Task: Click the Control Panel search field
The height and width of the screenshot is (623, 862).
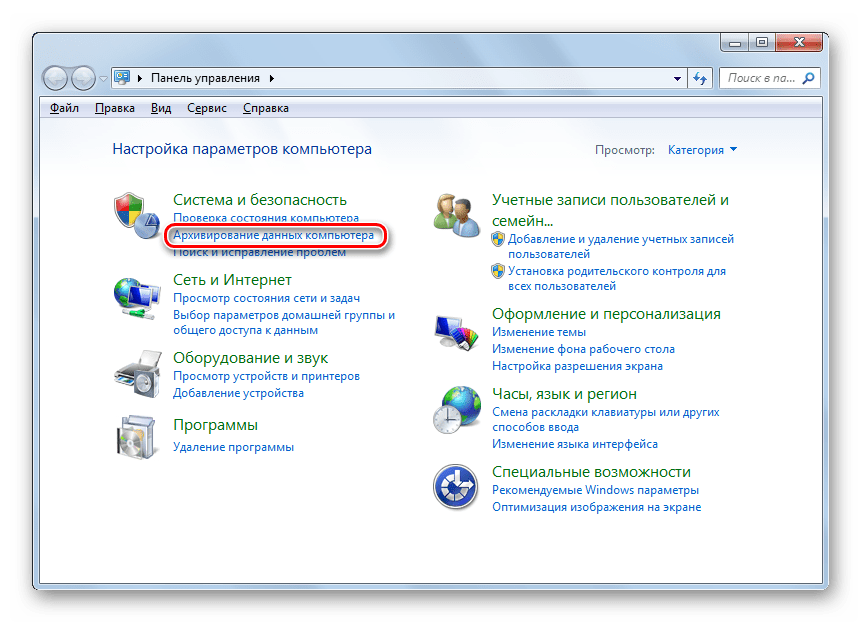Action: [x=758, y=78]
